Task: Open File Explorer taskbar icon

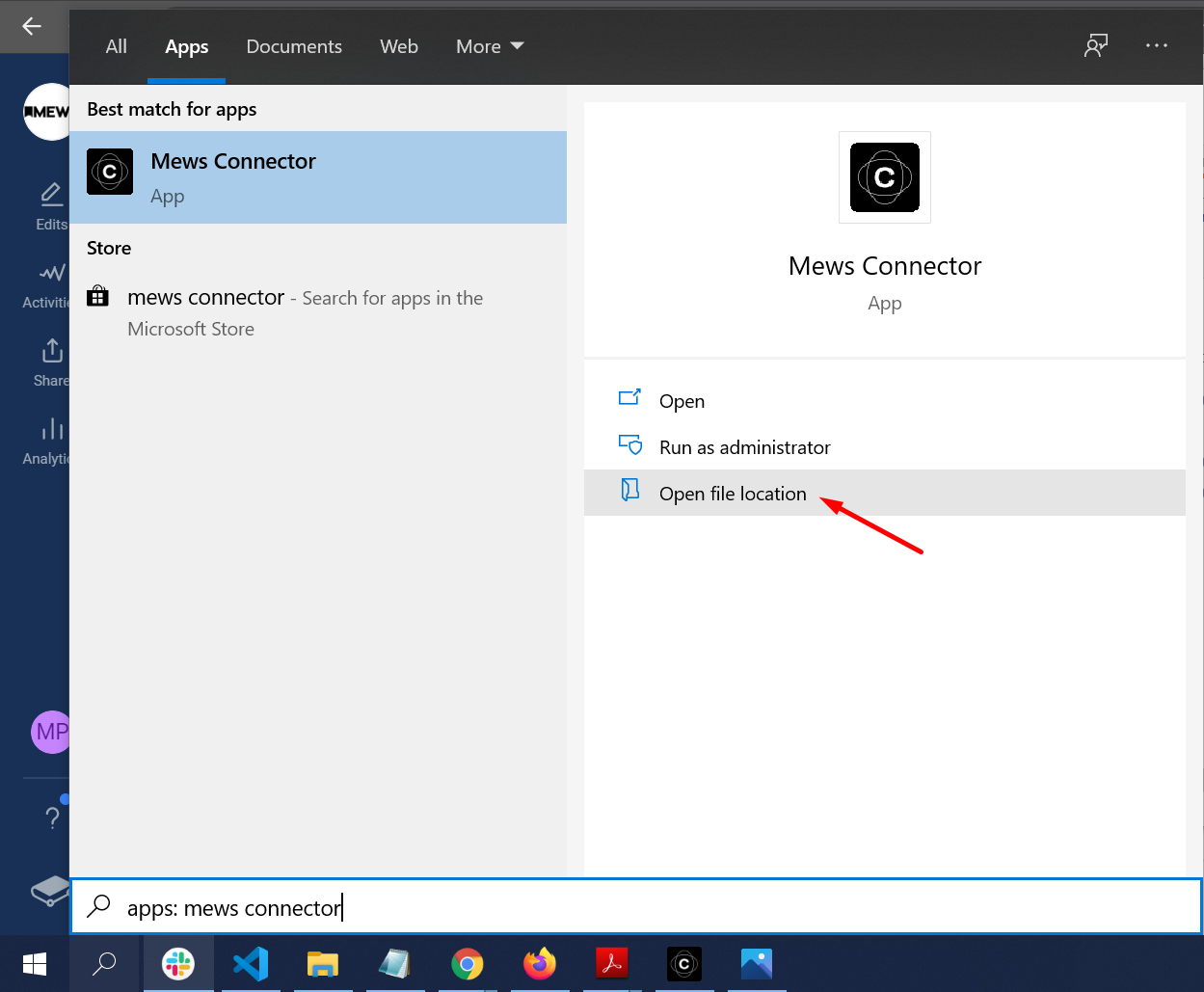Action: pos(323,963)
